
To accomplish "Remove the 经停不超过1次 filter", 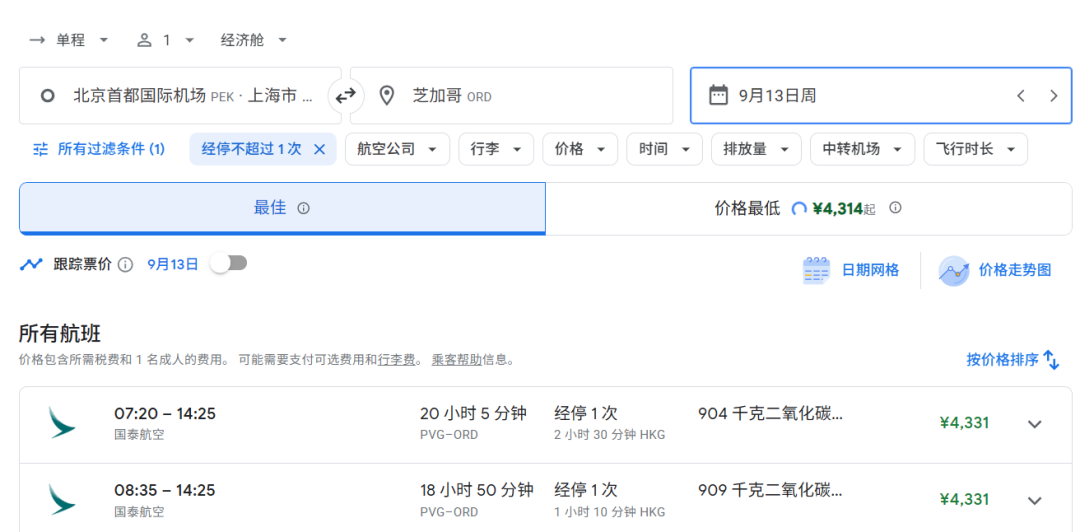I will tap(320, 149).
